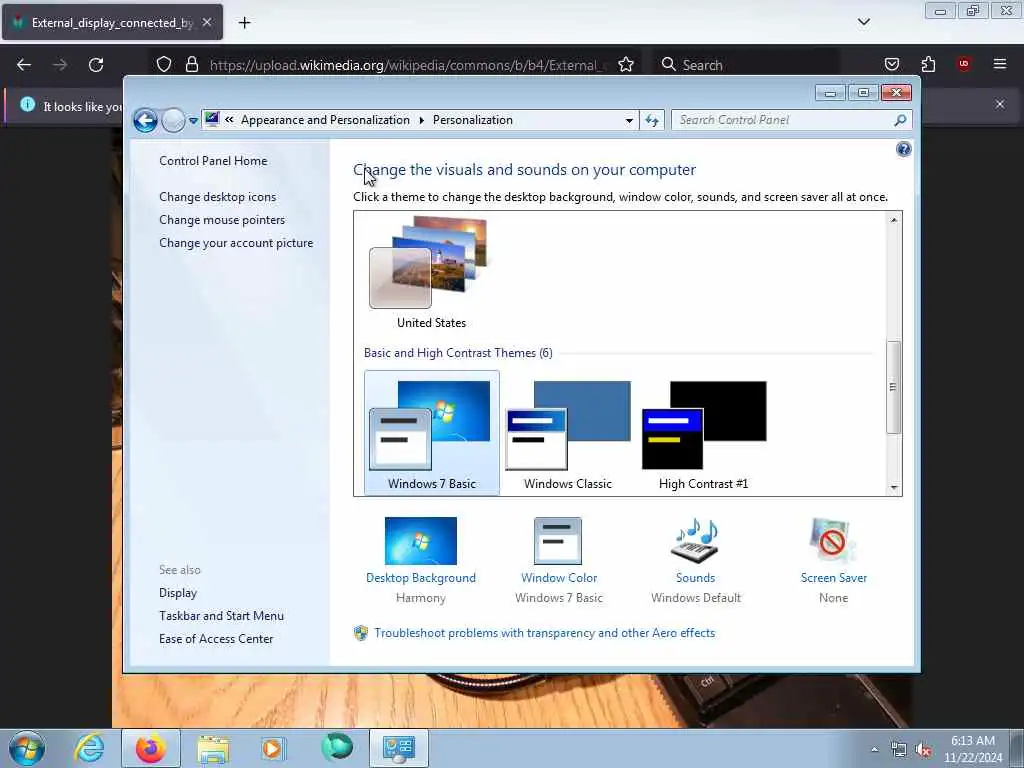
Task: Click the Personalization breadcrumb
Action: coord(473,120)
